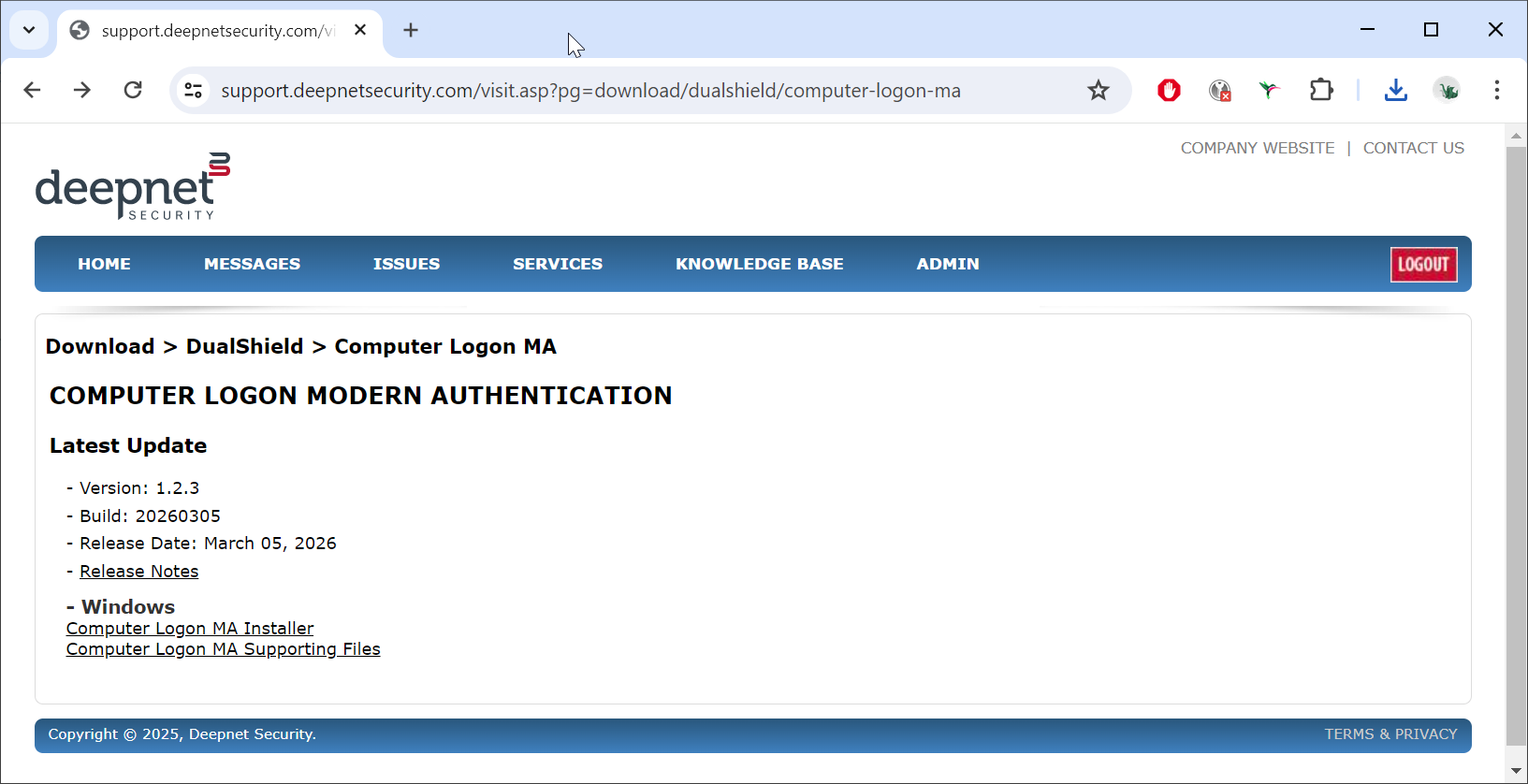Viewport: 1528px width, 784px height.
Task: Expand the tab search dropdown arrow
Action: coord(29,30)
